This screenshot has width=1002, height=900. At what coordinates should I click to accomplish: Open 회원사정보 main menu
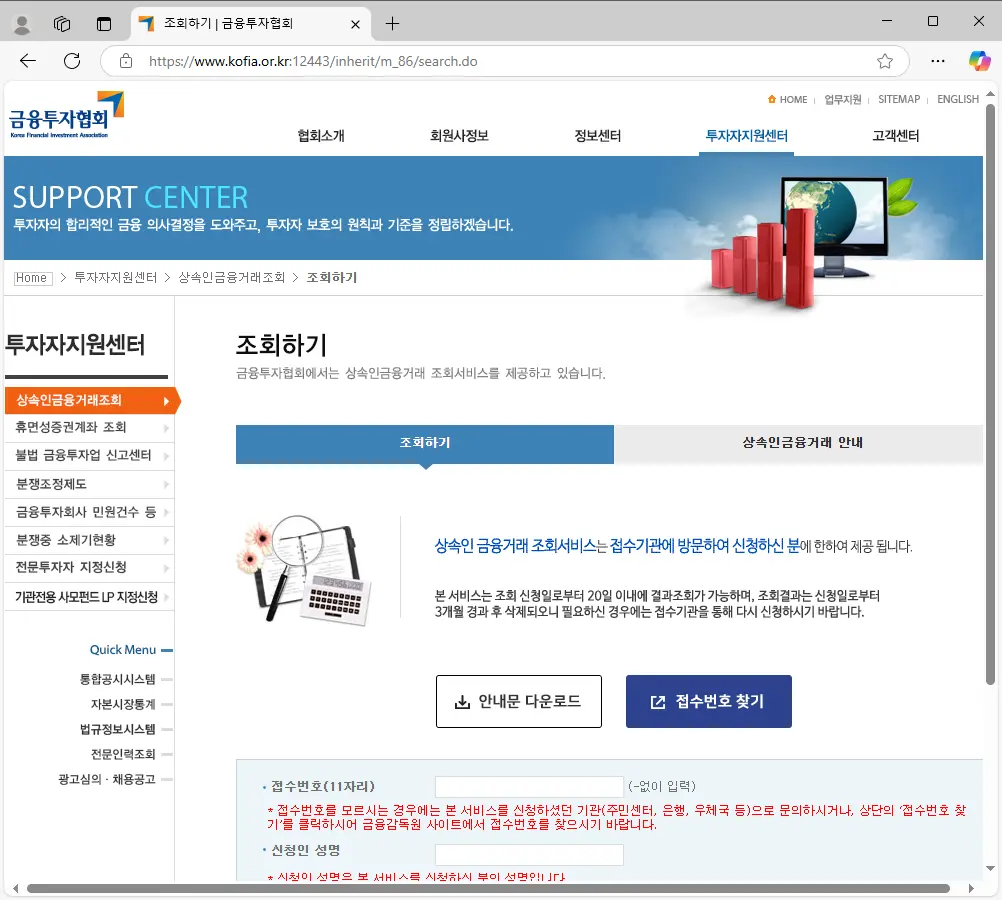click(459, 136)
